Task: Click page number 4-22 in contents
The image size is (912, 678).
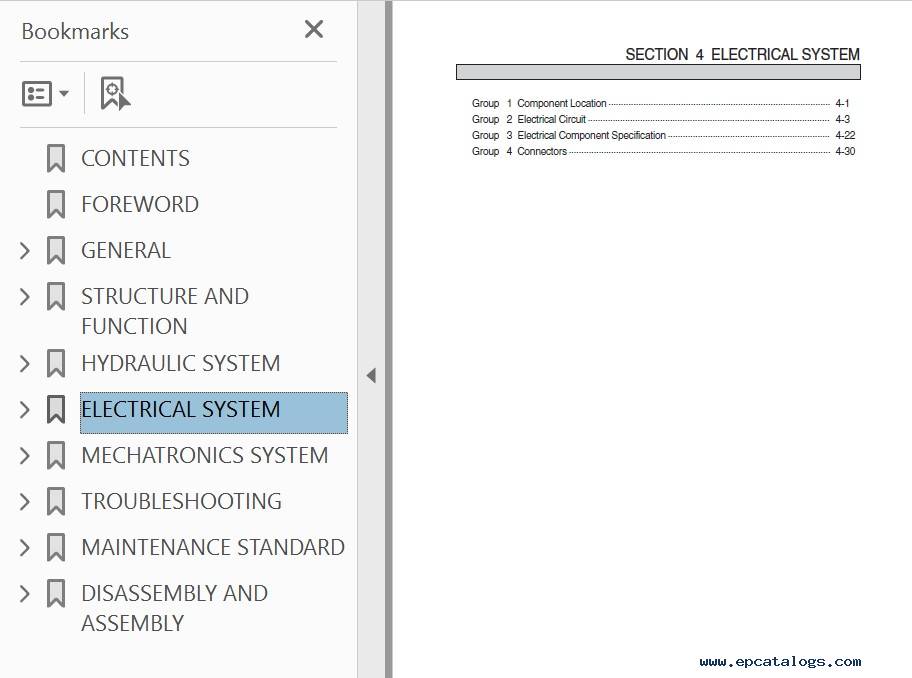Action: coord(845,135)
